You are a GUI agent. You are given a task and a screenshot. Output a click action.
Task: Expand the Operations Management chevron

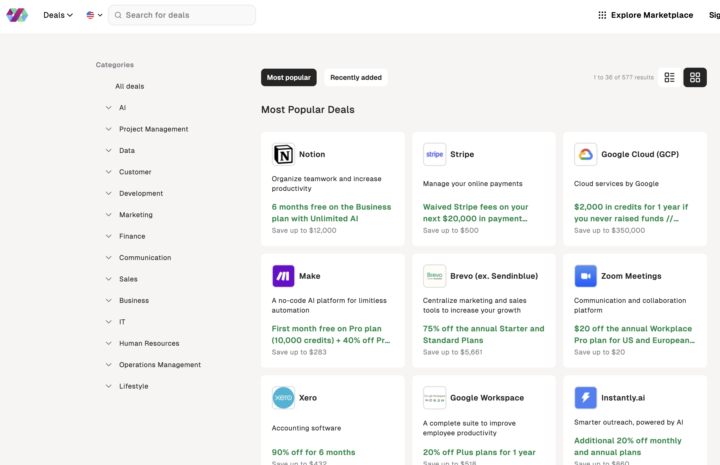pyautogui.click(x=108, y=364)
